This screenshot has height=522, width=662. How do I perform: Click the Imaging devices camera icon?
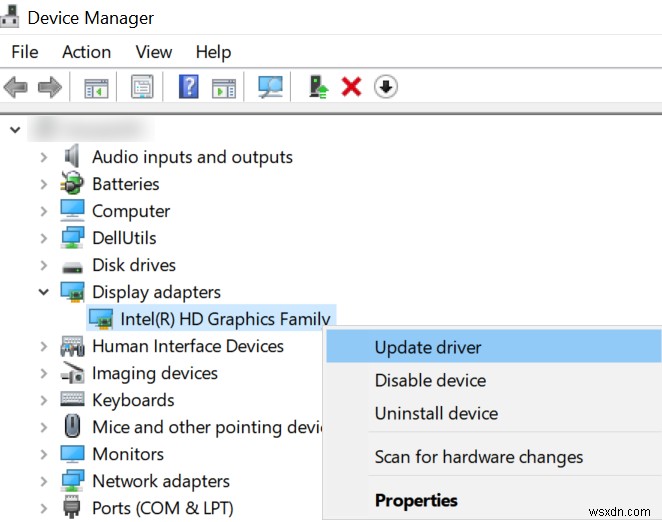click(x=72, y=373)
